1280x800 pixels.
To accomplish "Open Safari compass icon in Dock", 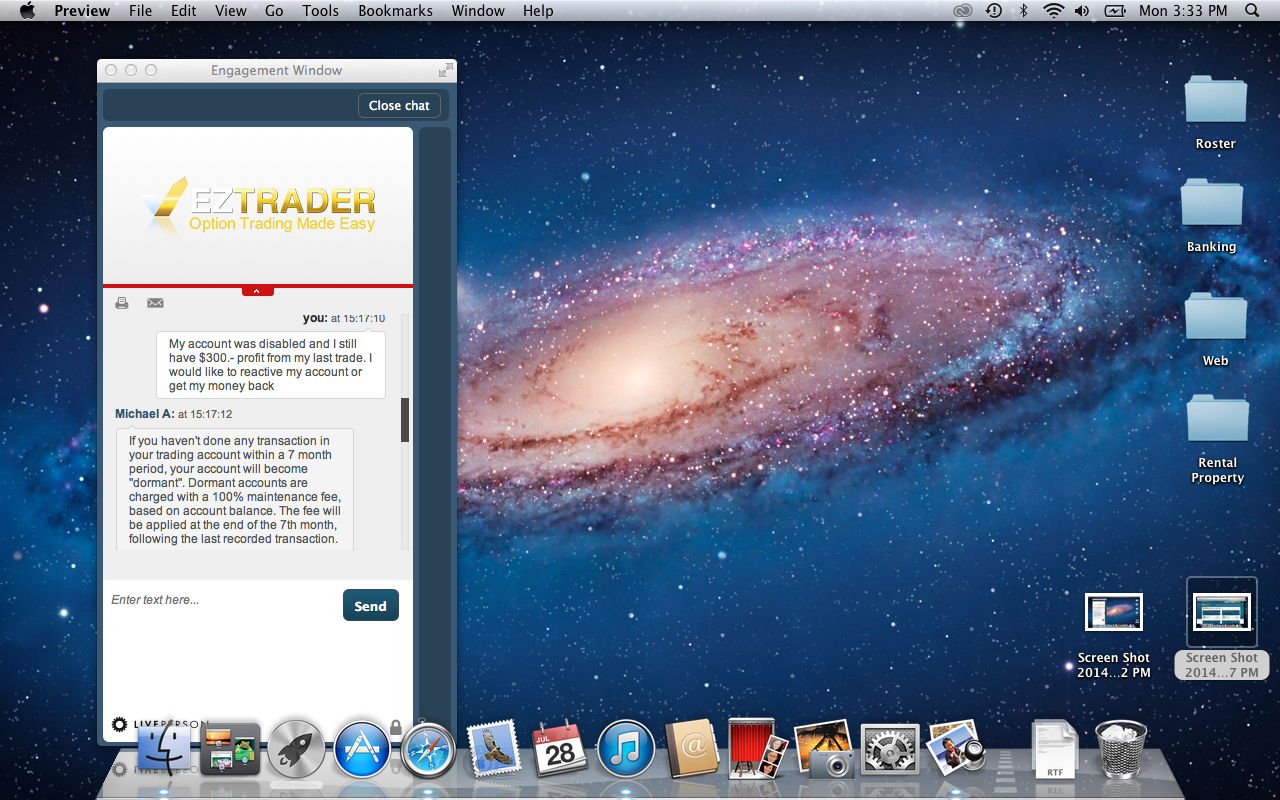I will click(x=428, y=749).
